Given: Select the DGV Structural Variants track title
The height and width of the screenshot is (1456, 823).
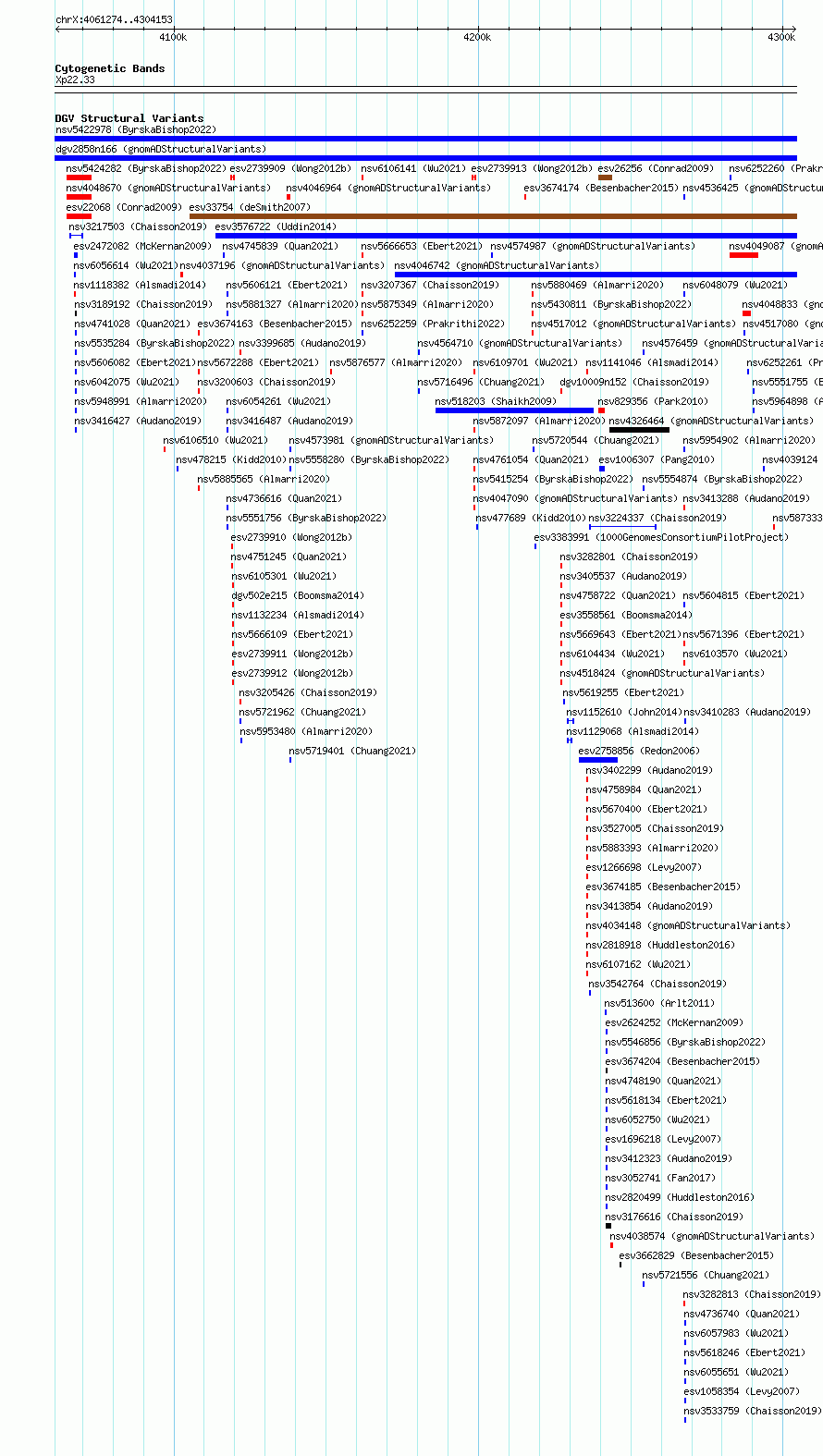Looking at the screenshot, I should (x=129, y=118).
